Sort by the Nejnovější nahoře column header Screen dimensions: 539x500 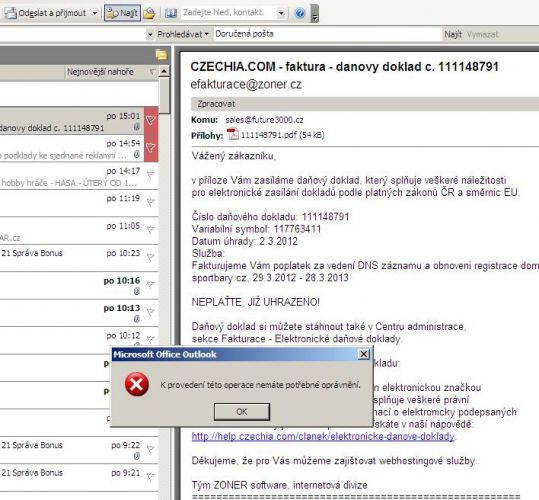pyautogui.click(x=100, y=72)
